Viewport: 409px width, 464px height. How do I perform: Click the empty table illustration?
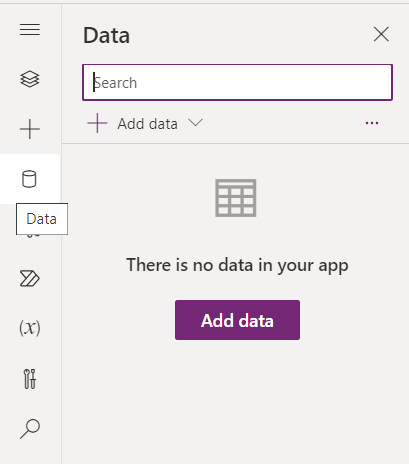(x=236, y=198)
